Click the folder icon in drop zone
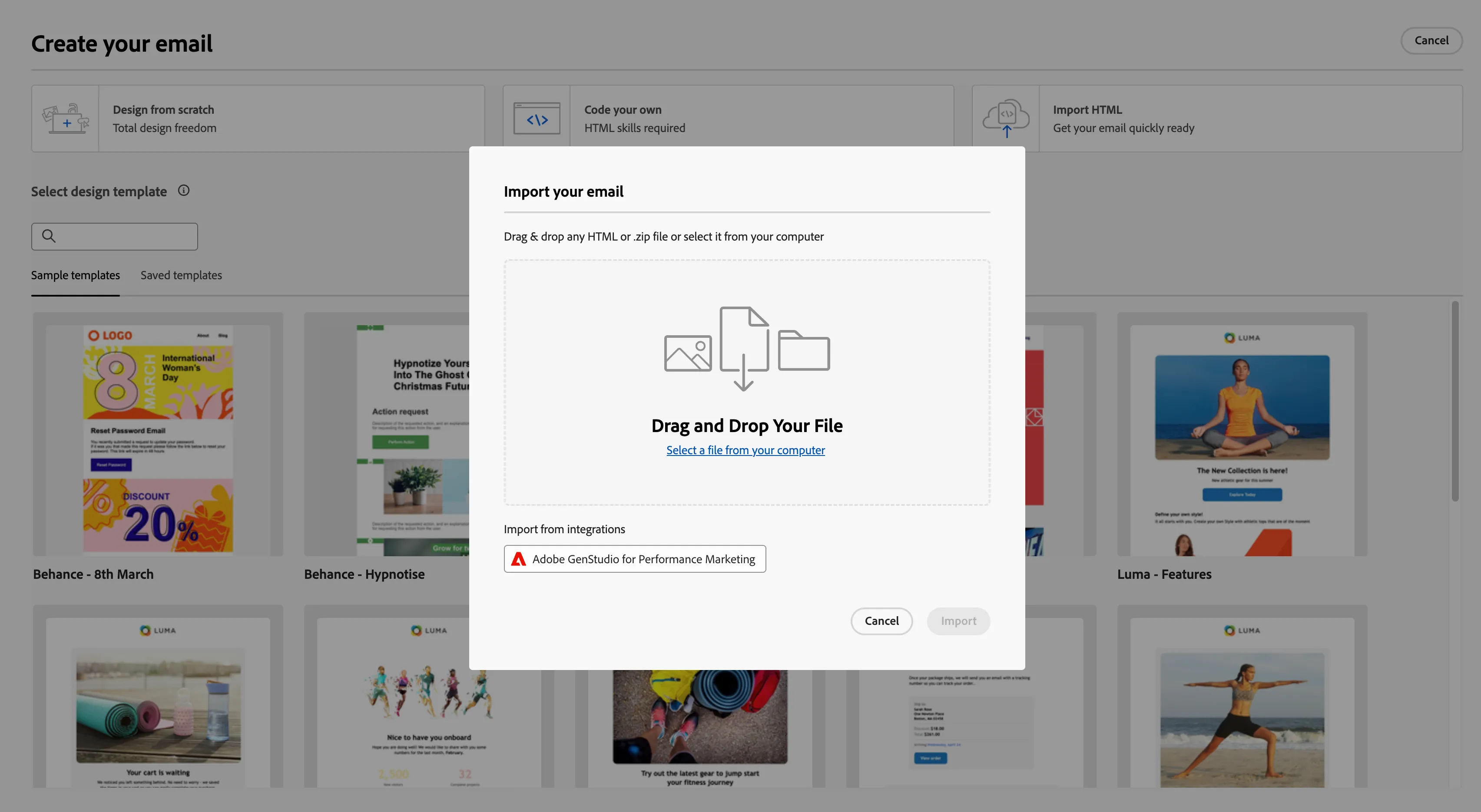Screen dimensions: 1481x812 (804, 350)
